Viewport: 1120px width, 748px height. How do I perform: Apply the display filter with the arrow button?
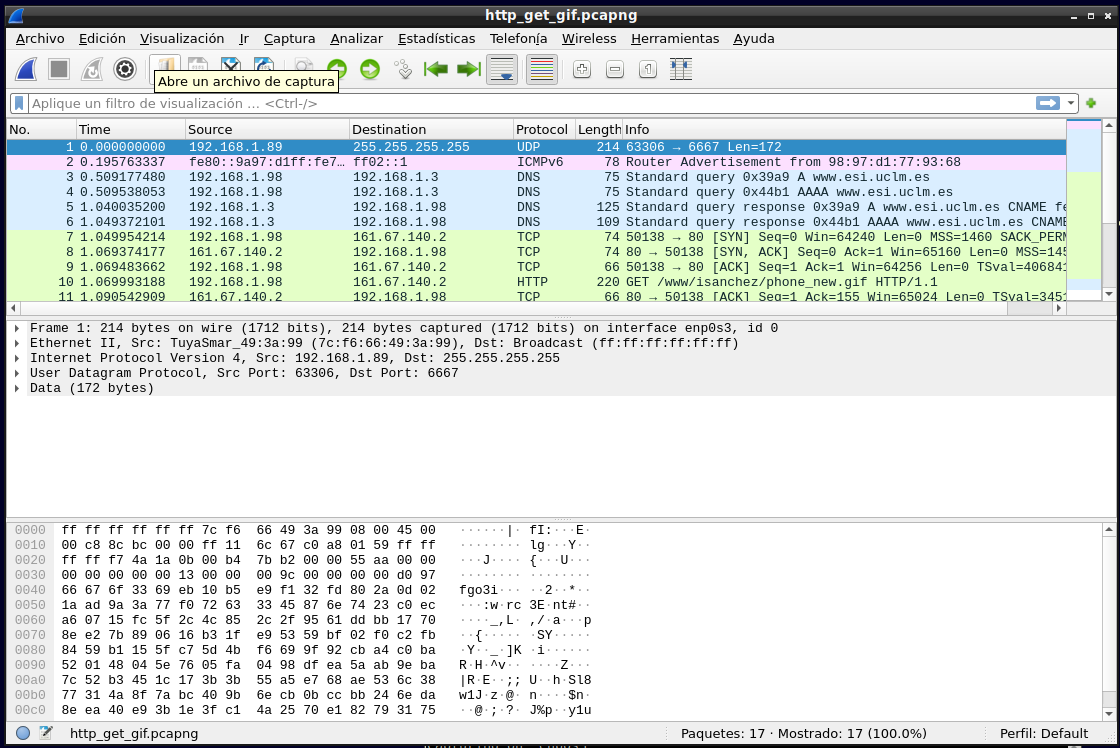click(1048, 104)
